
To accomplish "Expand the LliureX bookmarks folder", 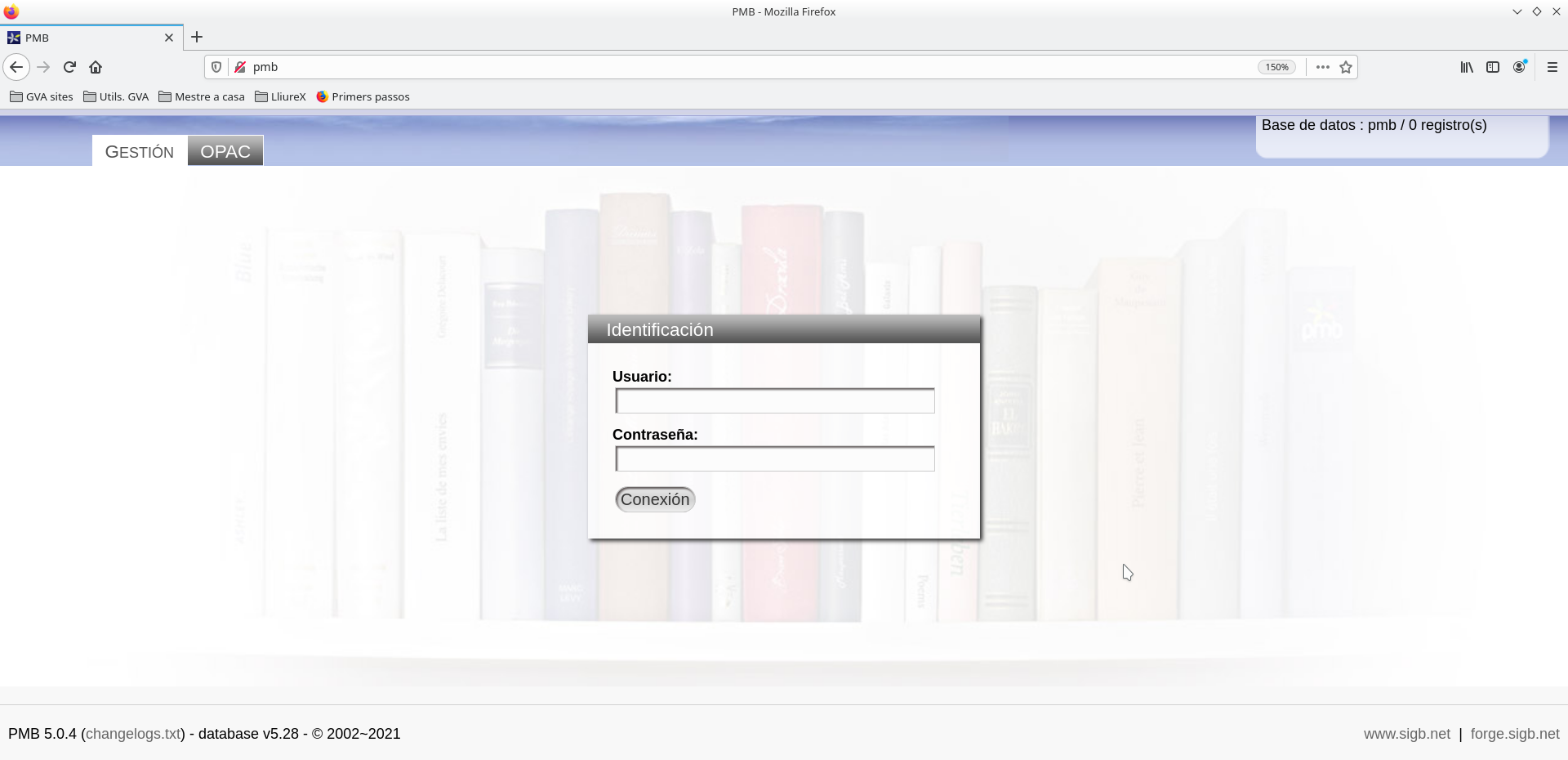I will click(280, 96).
